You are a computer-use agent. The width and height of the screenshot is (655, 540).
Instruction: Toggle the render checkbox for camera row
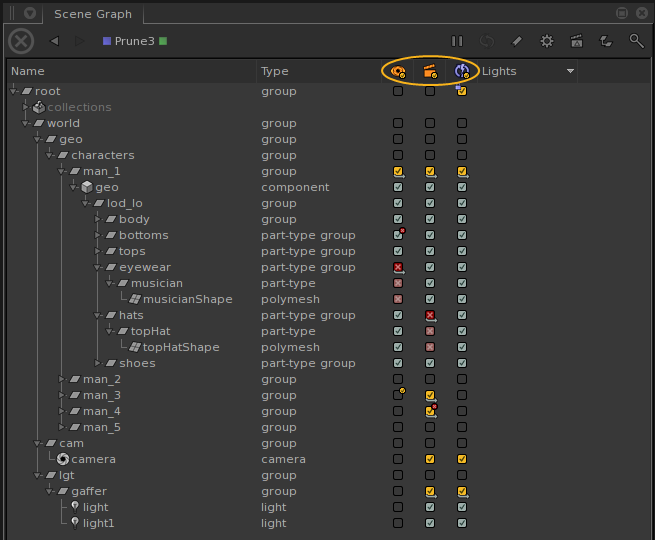(430, 459)
